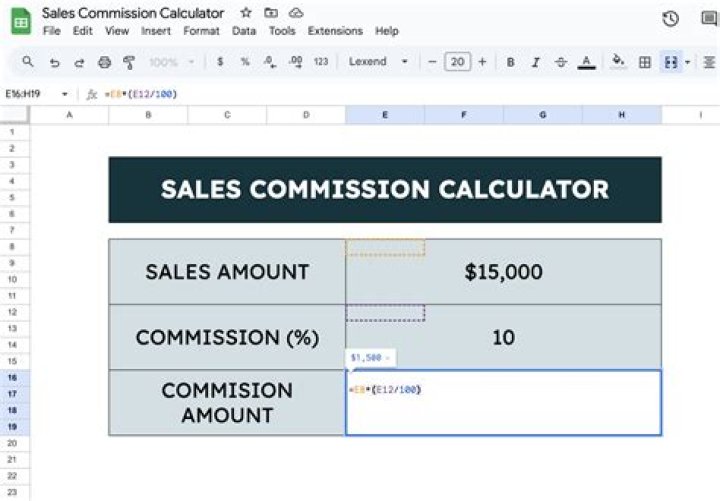
Task: Select the COMMISION AMOUNT label cell
Action: [x=227, y=402]
